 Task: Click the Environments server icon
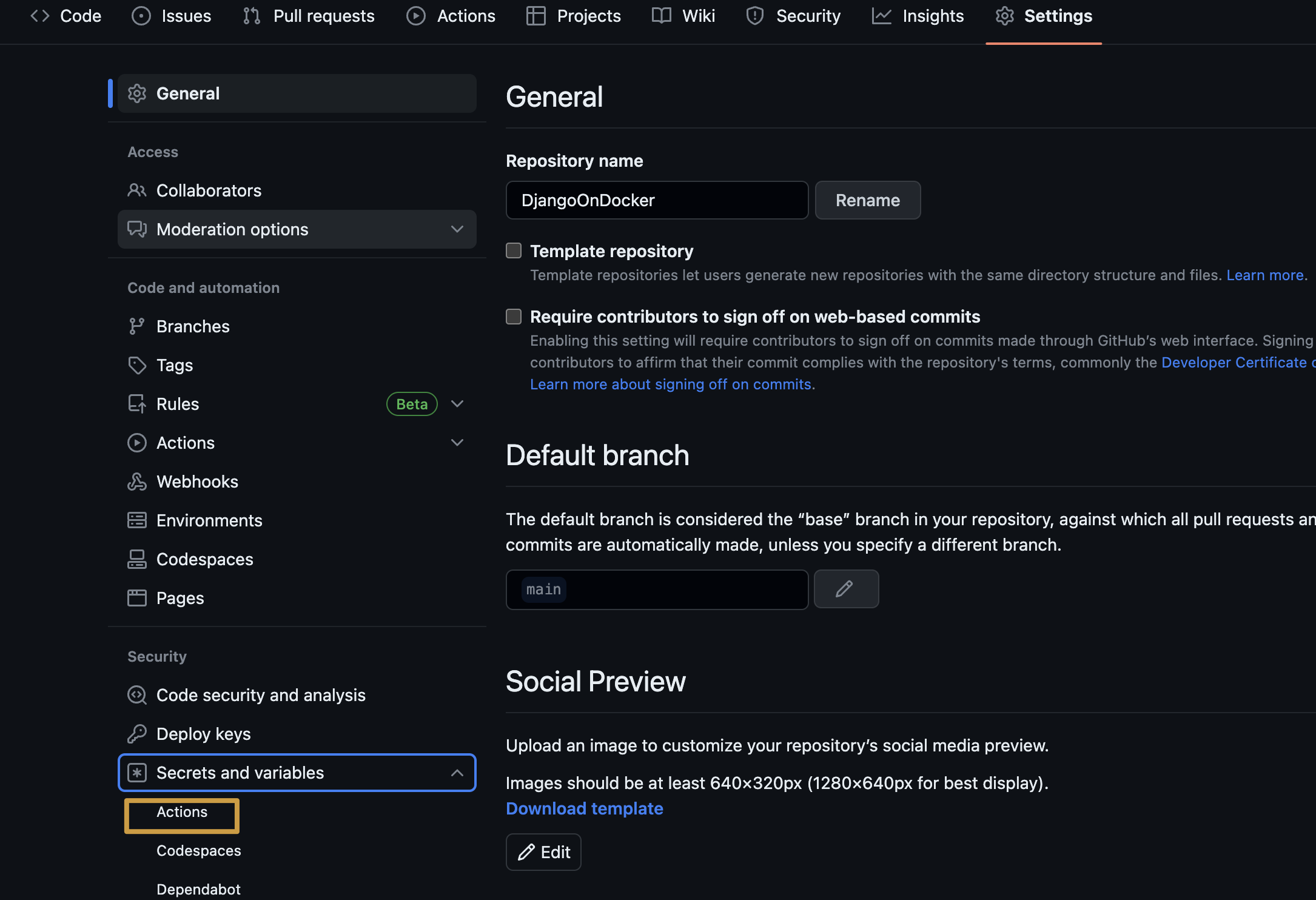click(x=137, y=520)
